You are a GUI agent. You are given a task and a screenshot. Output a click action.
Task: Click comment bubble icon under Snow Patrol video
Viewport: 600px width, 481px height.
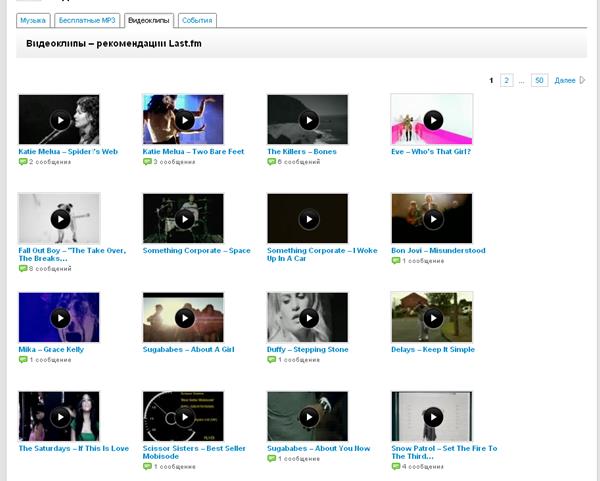[x=395, y=466]
